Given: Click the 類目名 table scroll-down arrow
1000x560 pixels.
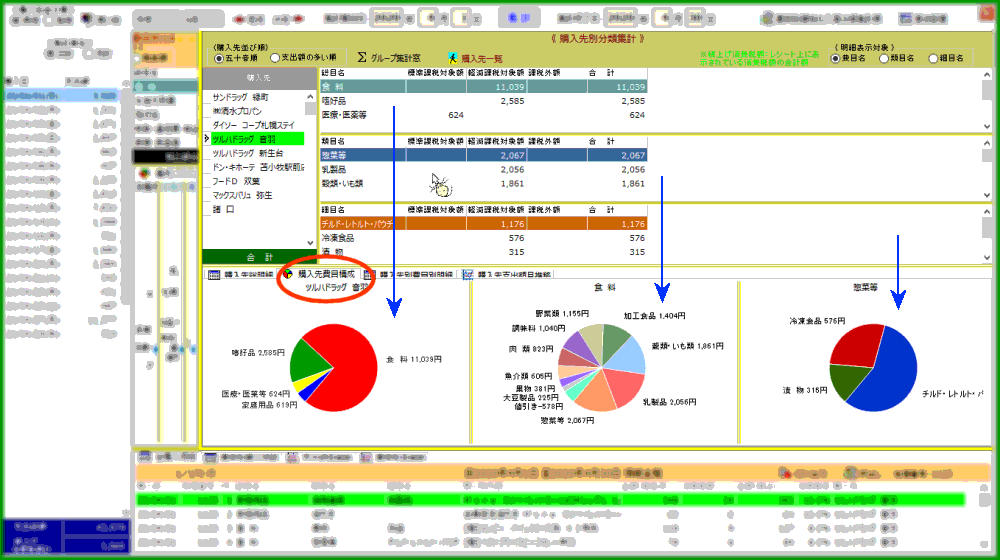Looking at the screenshot, I should (987, 195).
